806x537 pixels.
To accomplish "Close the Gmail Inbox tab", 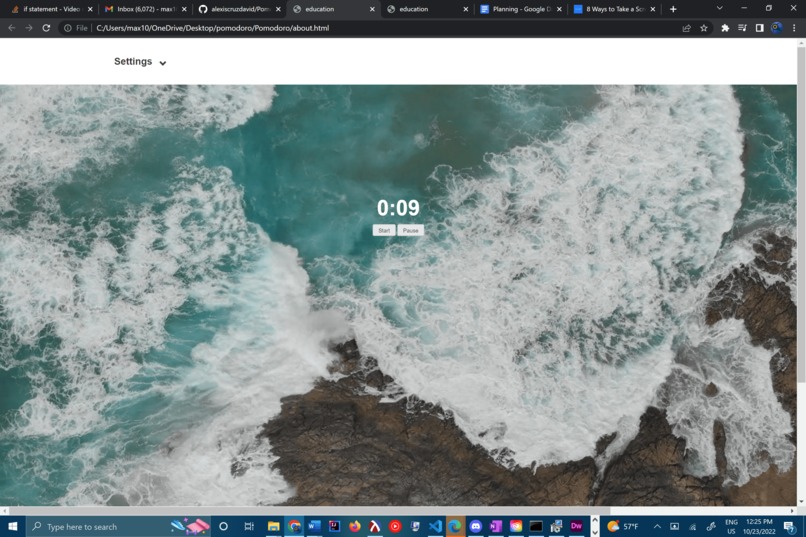I will pos(184,9).
